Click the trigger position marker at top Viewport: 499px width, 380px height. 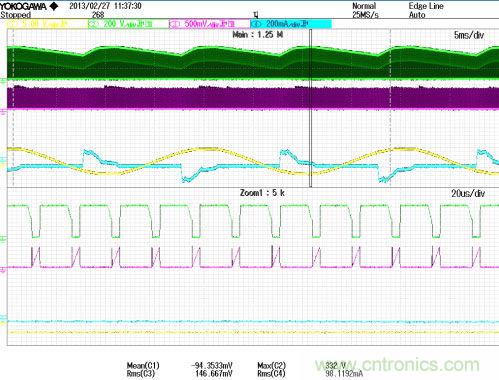pos(256,15)
